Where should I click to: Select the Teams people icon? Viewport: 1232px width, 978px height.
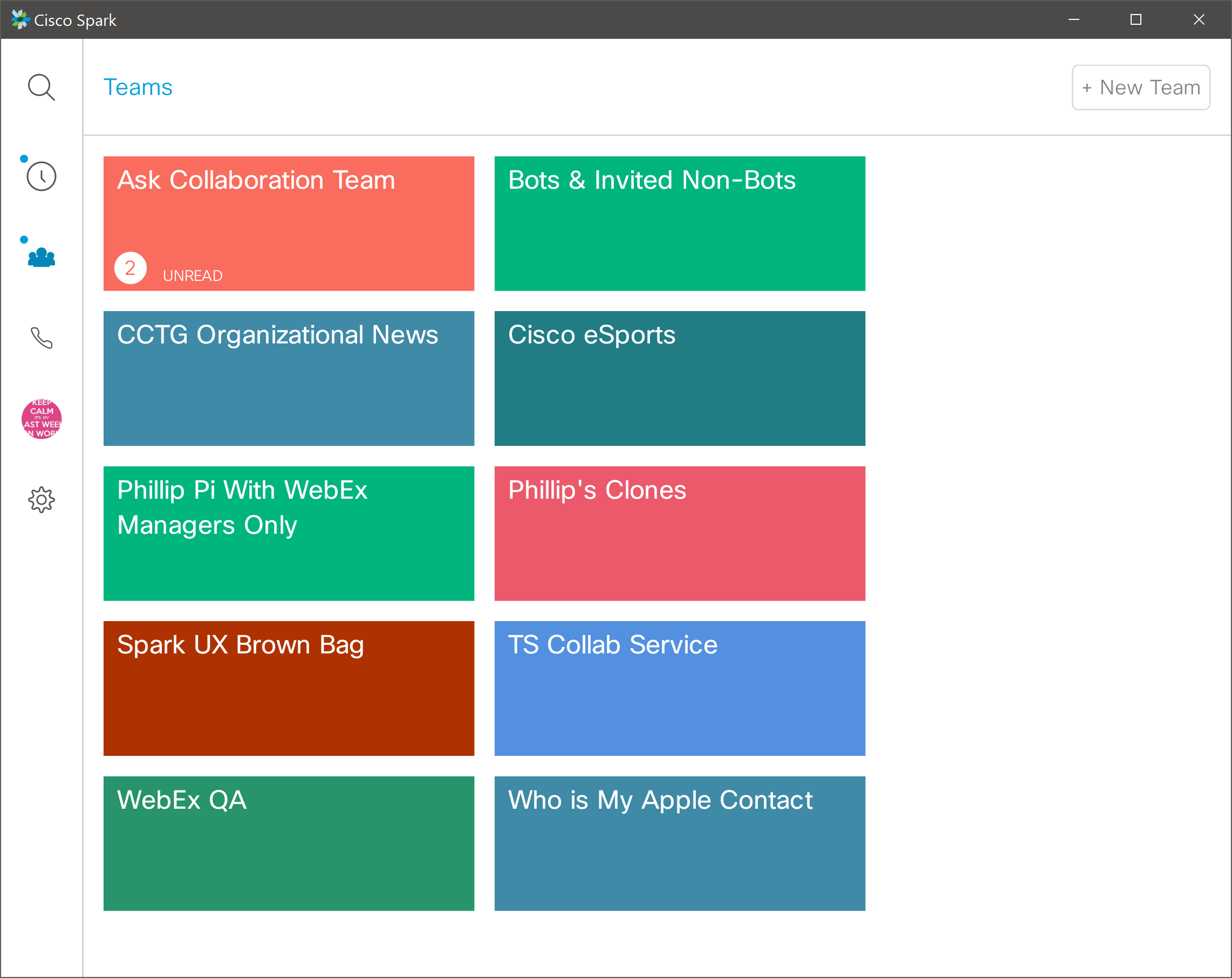(x=41, y=257)
